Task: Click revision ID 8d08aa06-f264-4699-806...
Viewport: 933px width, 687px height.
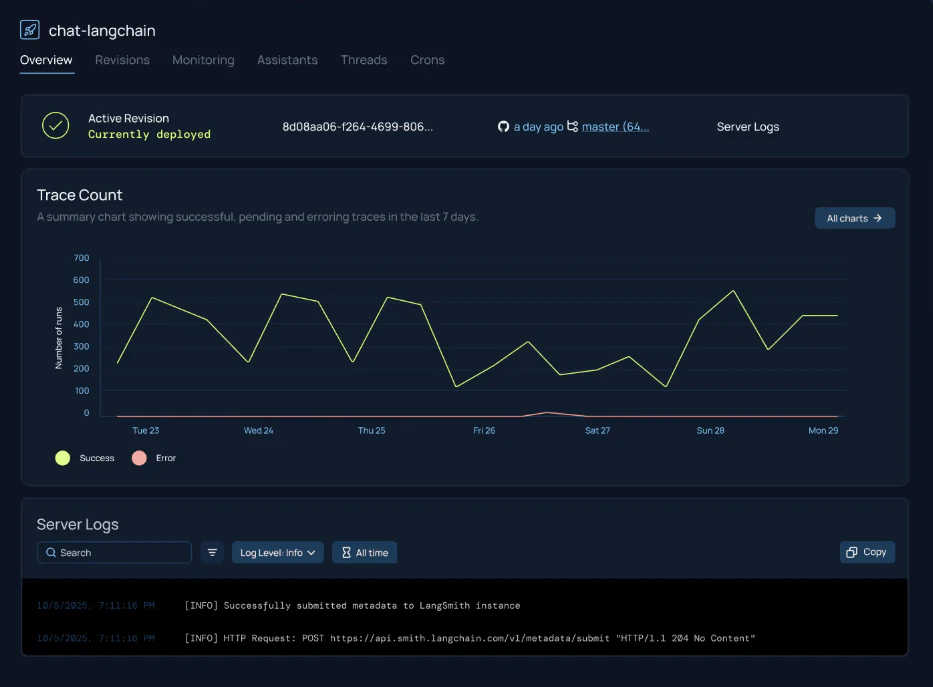Action: click(x=358, y=127)
